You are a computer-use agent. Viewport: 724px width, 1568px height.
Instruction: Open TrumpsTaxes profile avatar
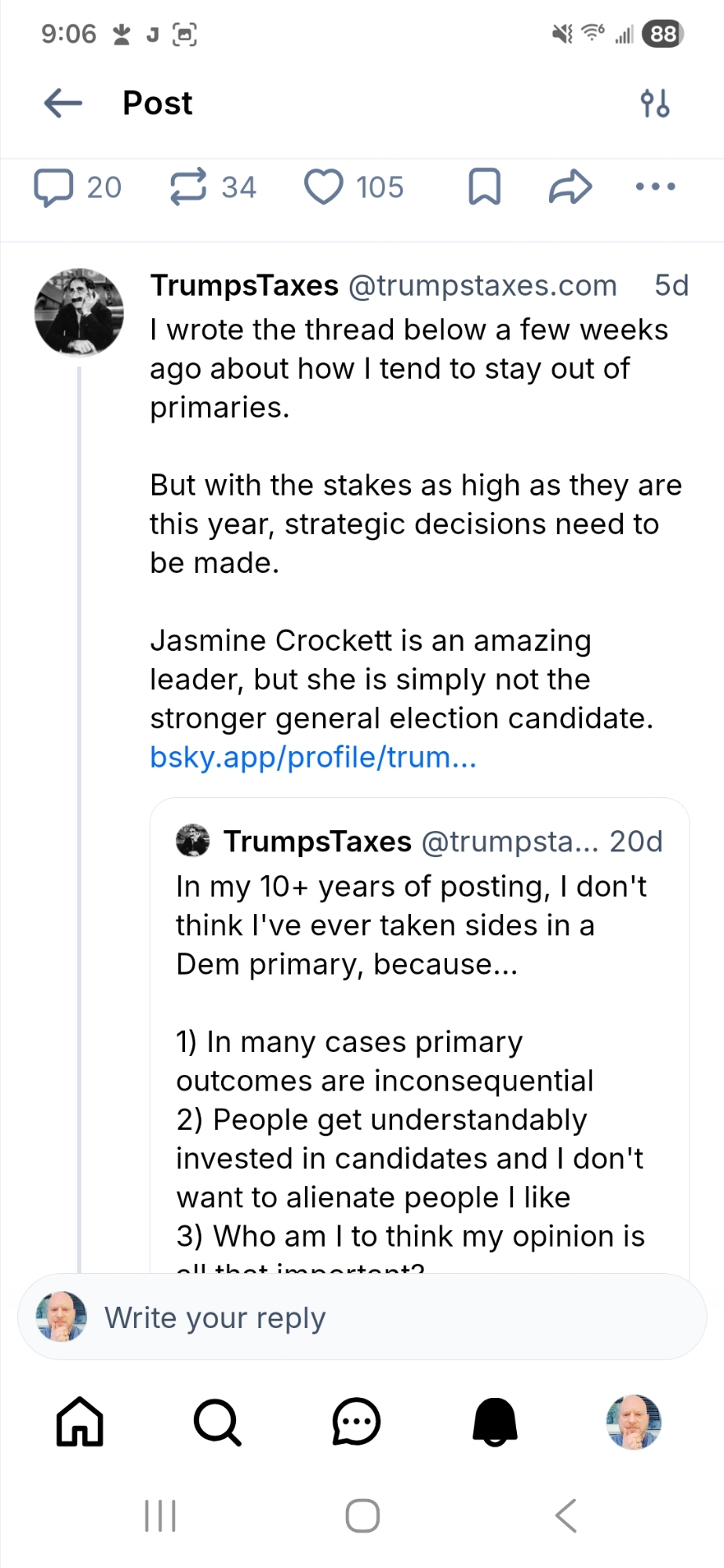coord(79,312)
